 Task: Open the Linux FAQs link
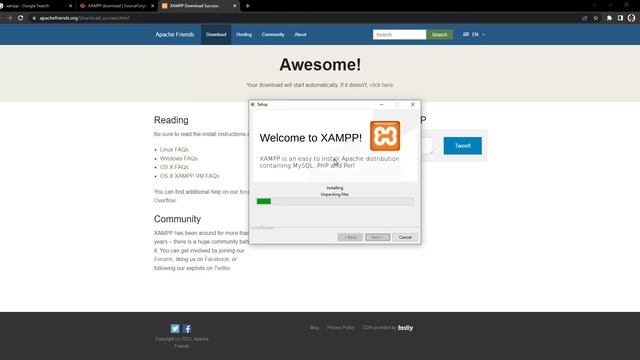[174, 149]
